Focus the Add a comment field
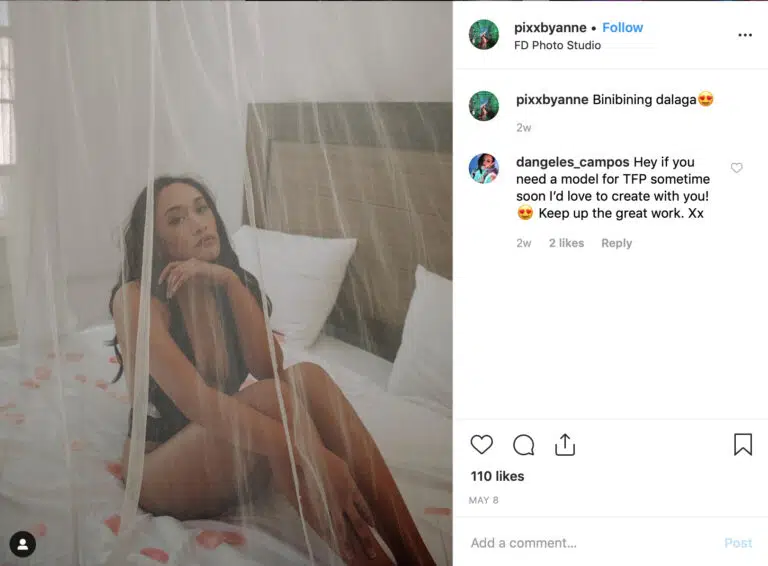 593,543
